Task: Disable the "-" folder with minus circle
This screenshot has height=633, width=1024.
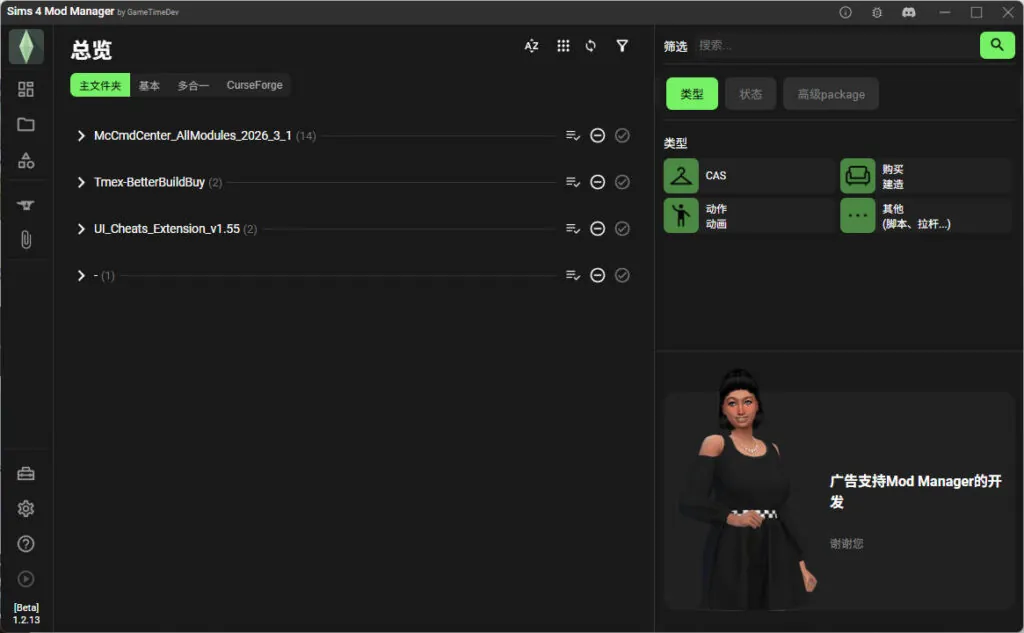Action: coord(598,275)
